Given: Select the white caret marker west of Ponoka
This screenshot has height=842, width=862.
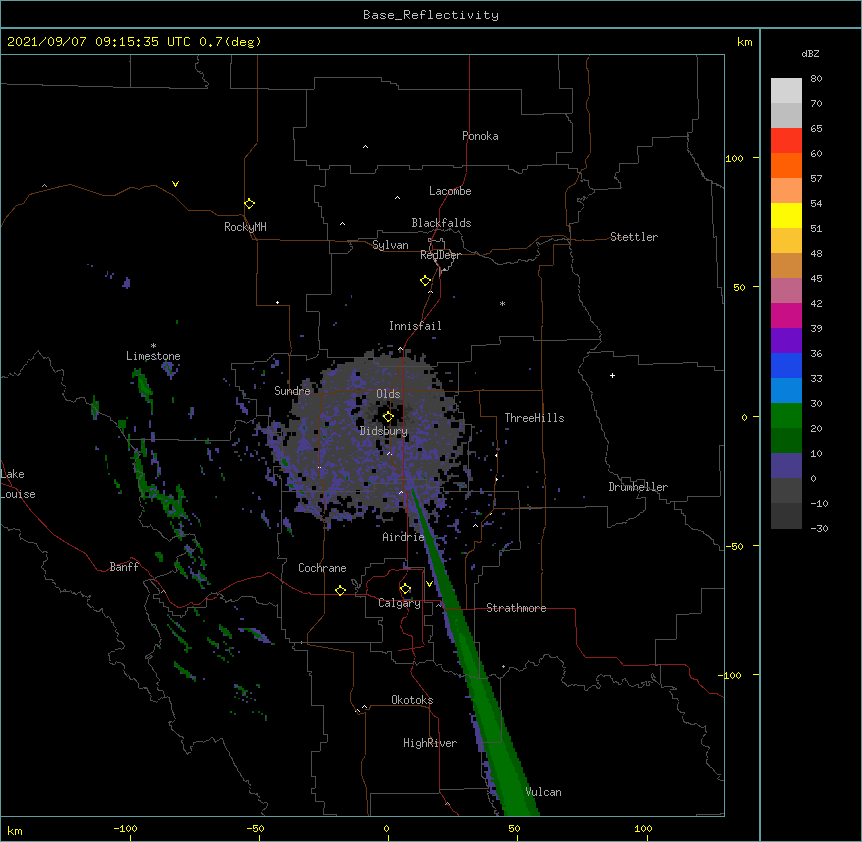Looking at the screenshot, I should click(x=366, y=147).
